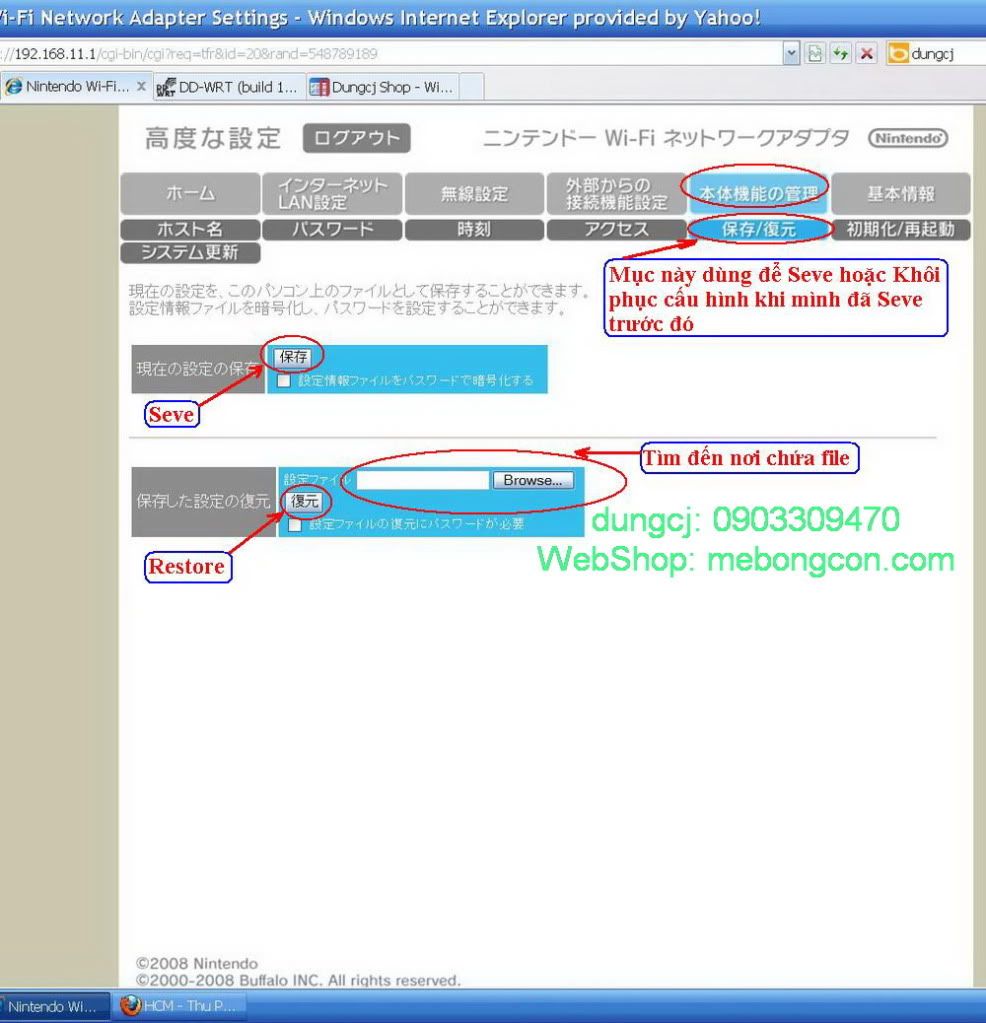The width and height of the screenshot is (986, 1023).
Task: Select the 初期化/再起動 submenu tab
Action: click(x=900, y=229)
